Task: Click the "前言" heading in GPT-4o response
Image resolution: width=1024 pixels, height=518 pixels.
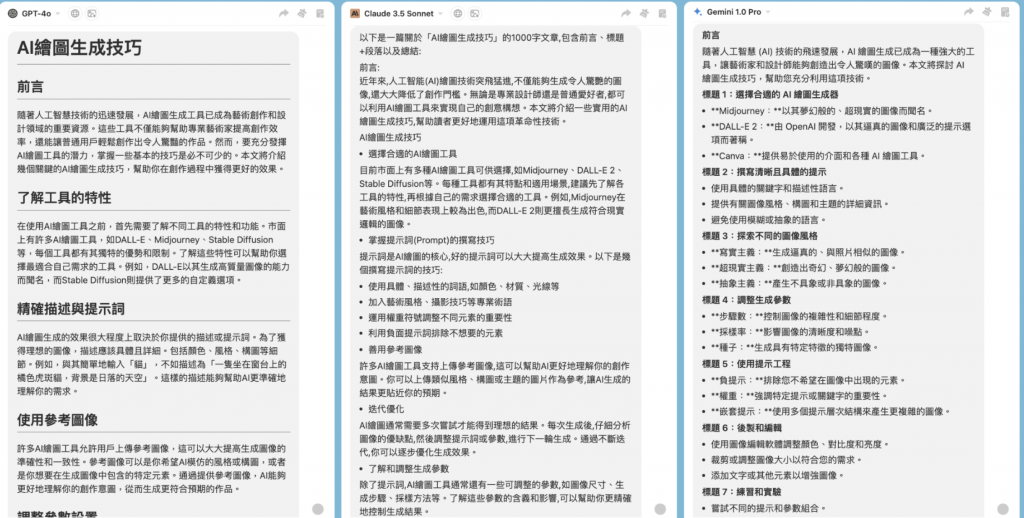Action: click(x=31, y=87)
